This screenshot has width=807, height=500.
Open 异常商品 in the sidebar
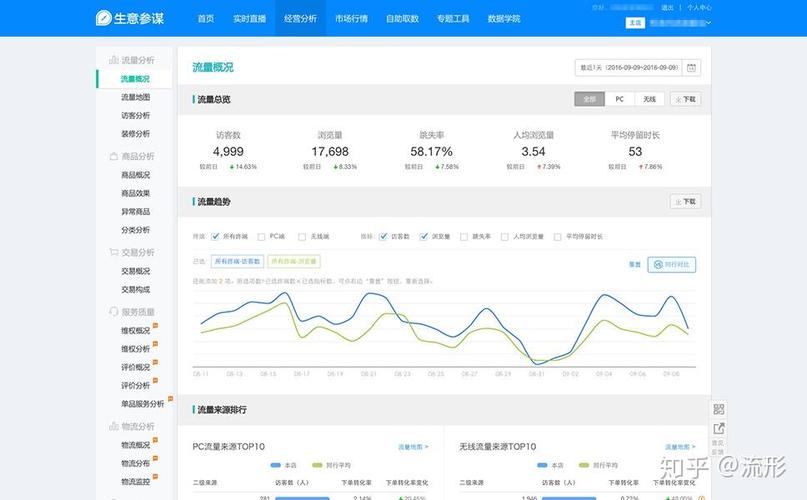[135, 211]
